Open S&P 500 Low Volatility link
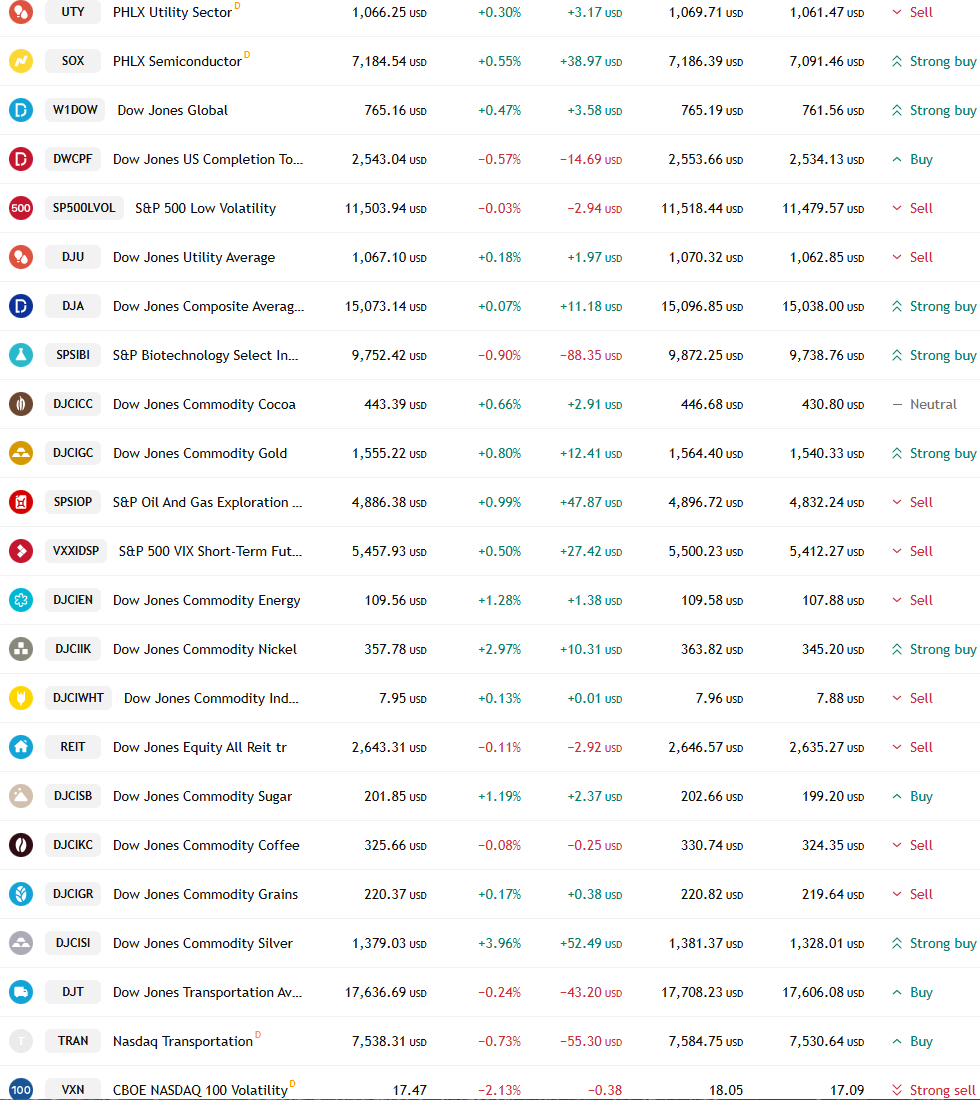 (x=206, y=208)
